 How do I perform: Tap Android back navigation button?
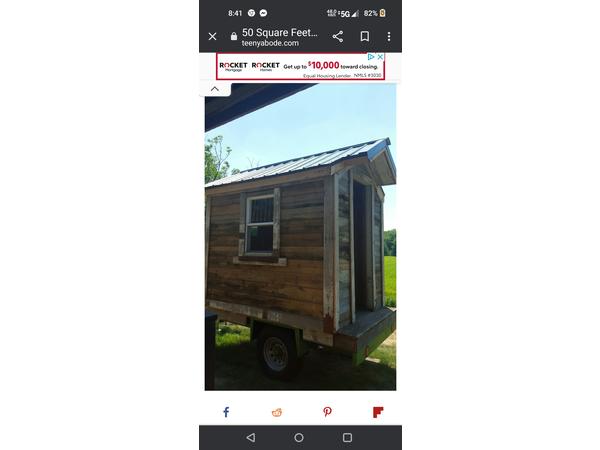(251, 437)
